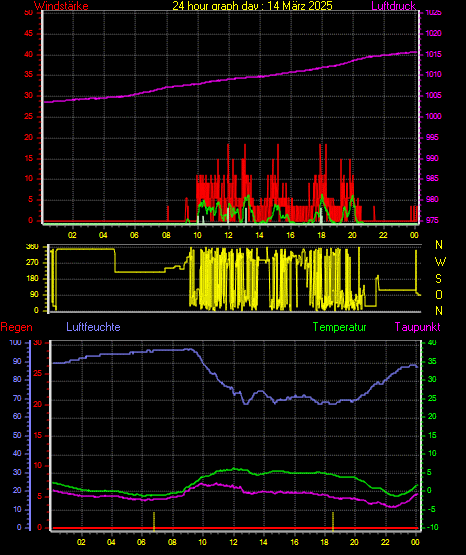466x555 pixels.
Task: Click hour 20 below the Temperatur chart
Action: click(354, 542)
